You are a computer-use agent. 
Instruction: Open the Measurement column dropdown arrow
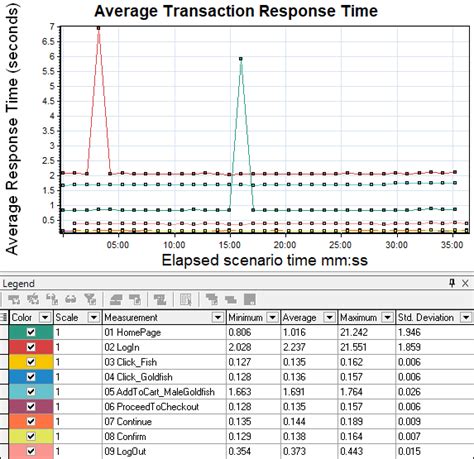(x=218, y=317)
